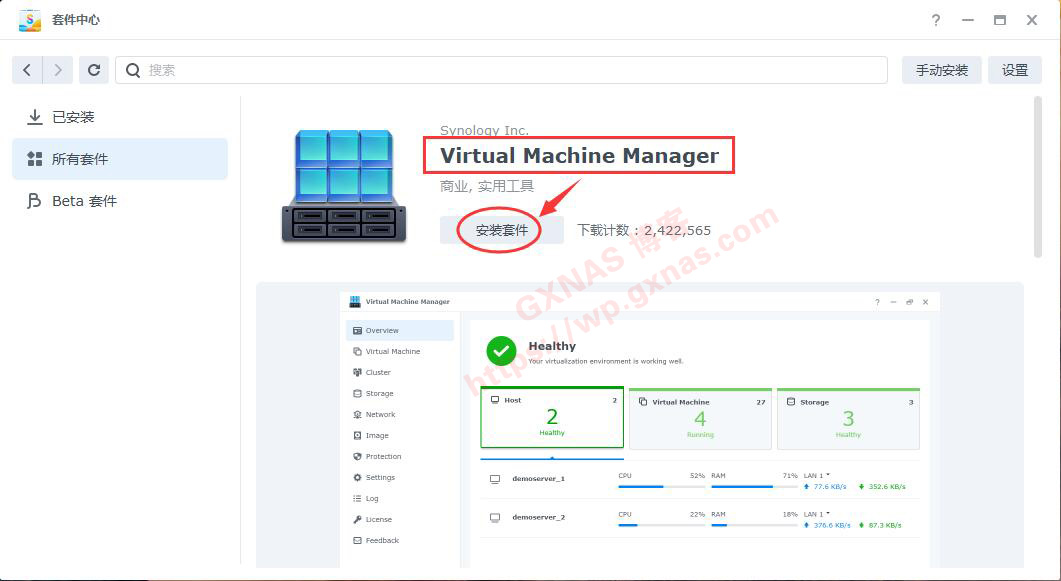Viewport: 1061px width, 581px height.
Task: Open Protection in VMM preview sidebar
Action: point(386,456)
